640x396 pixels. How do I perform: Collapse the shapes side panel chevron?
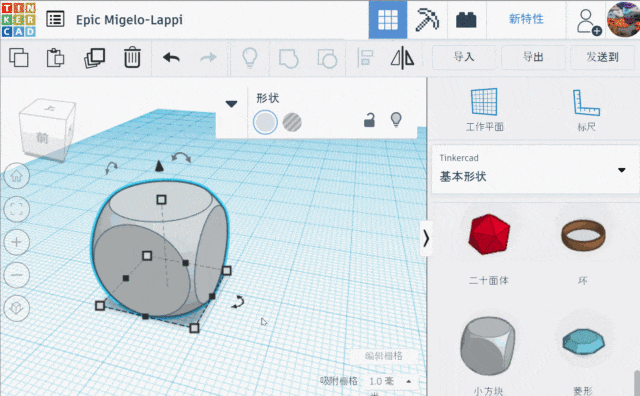(x=426, y=238)
